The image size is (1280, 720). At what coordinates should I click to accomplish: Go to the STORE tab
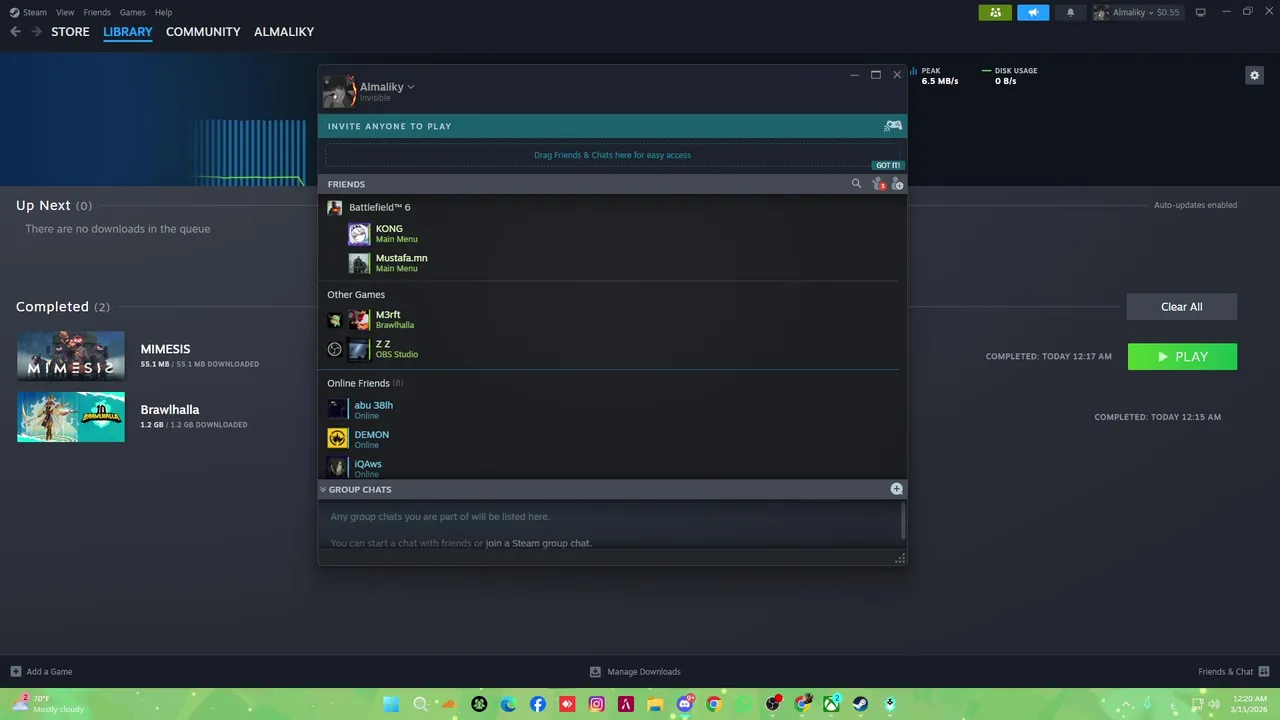pos(70,32)
